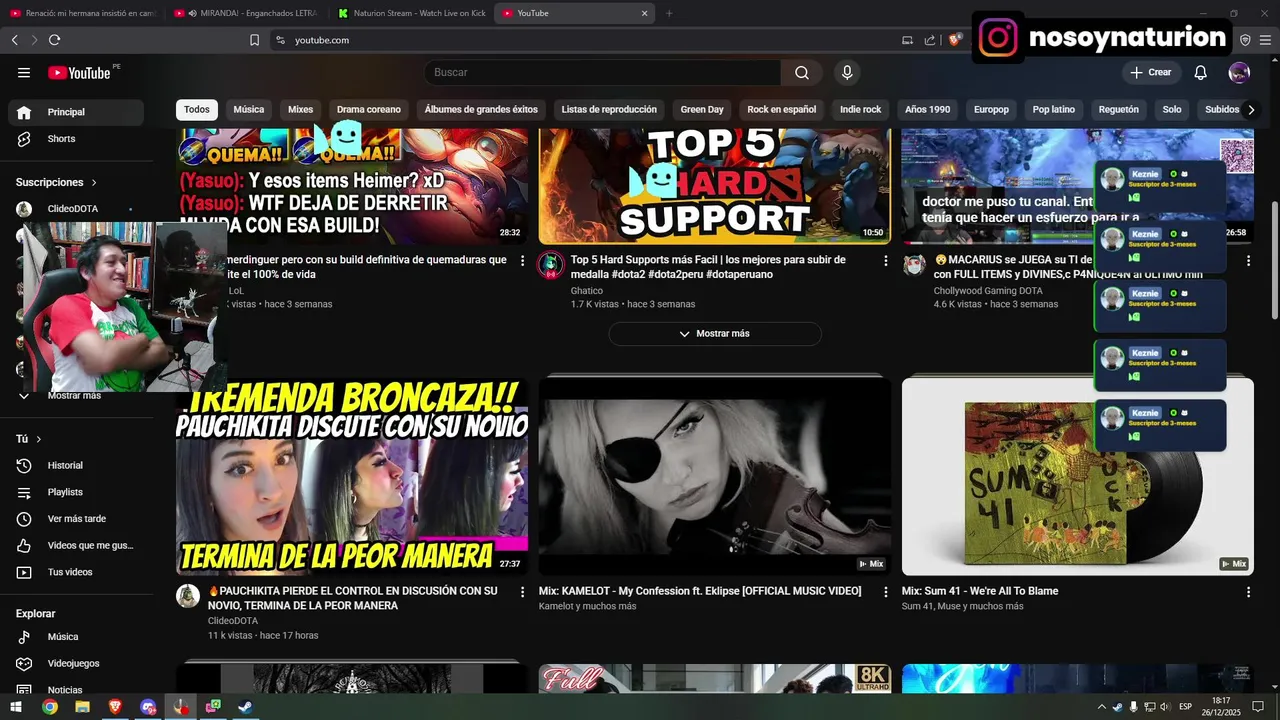Open options for PAUCHIKITA video
Image resolution: width=1280 pixels, height=720 pixels.
[522, 592]
